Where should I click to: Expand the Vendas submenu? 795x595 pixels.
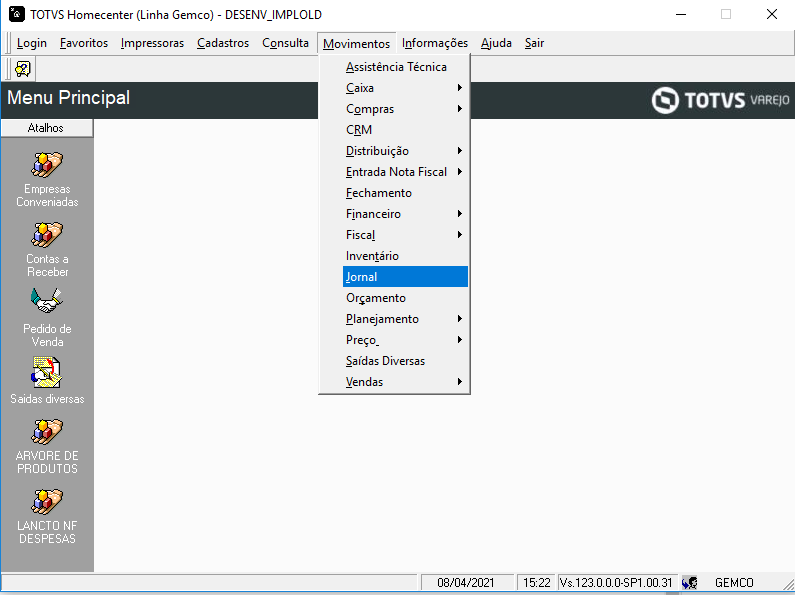[405, 382]
